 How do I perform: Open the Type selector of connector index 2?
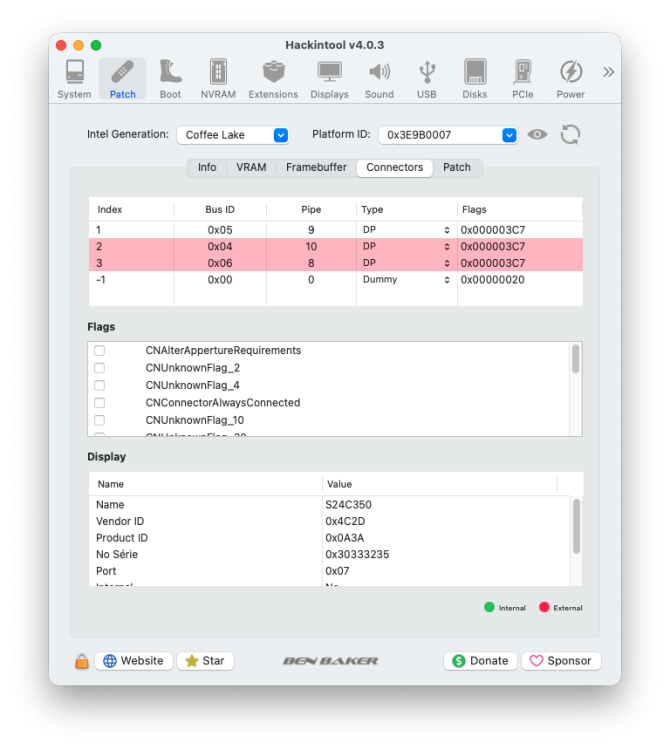click(x=406, y=246)
